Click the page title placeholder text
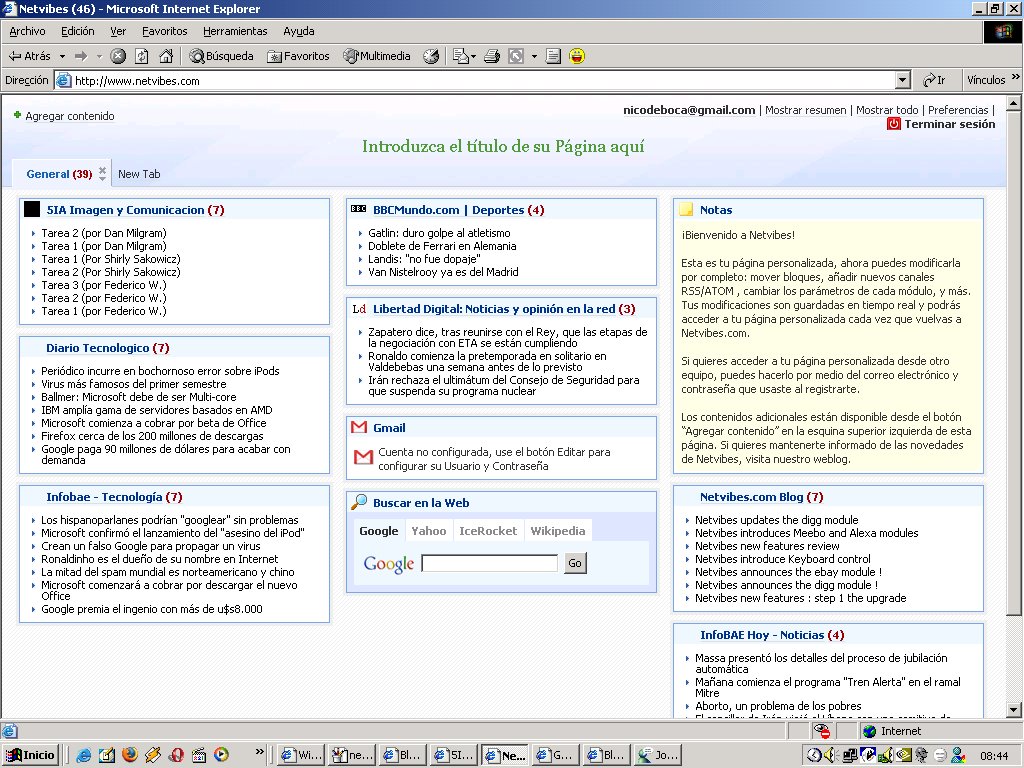 pos(503,146)
